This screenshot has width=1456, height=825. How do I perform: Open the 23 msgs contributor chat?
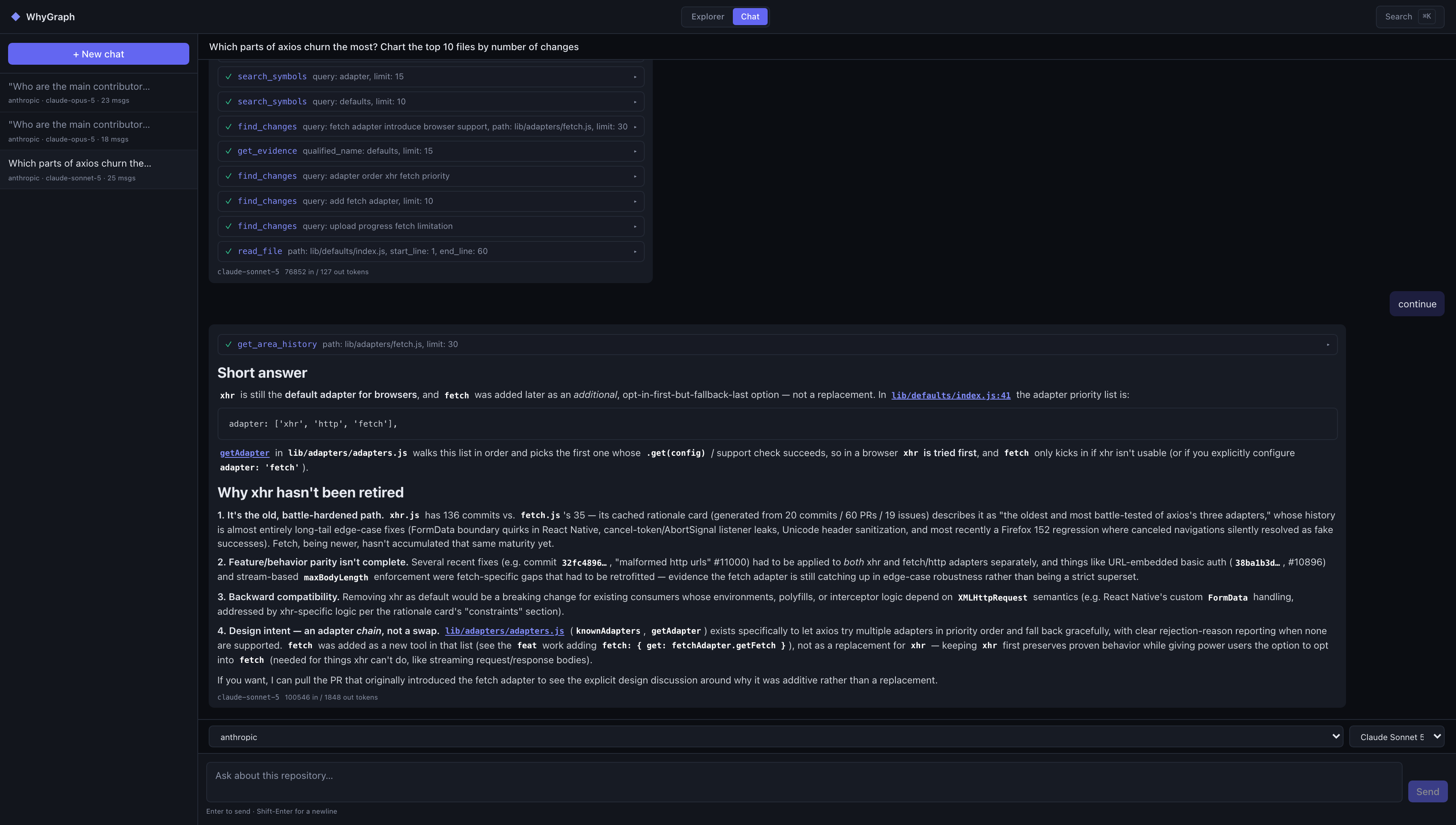pyautogui.click(x=99, y=92)
